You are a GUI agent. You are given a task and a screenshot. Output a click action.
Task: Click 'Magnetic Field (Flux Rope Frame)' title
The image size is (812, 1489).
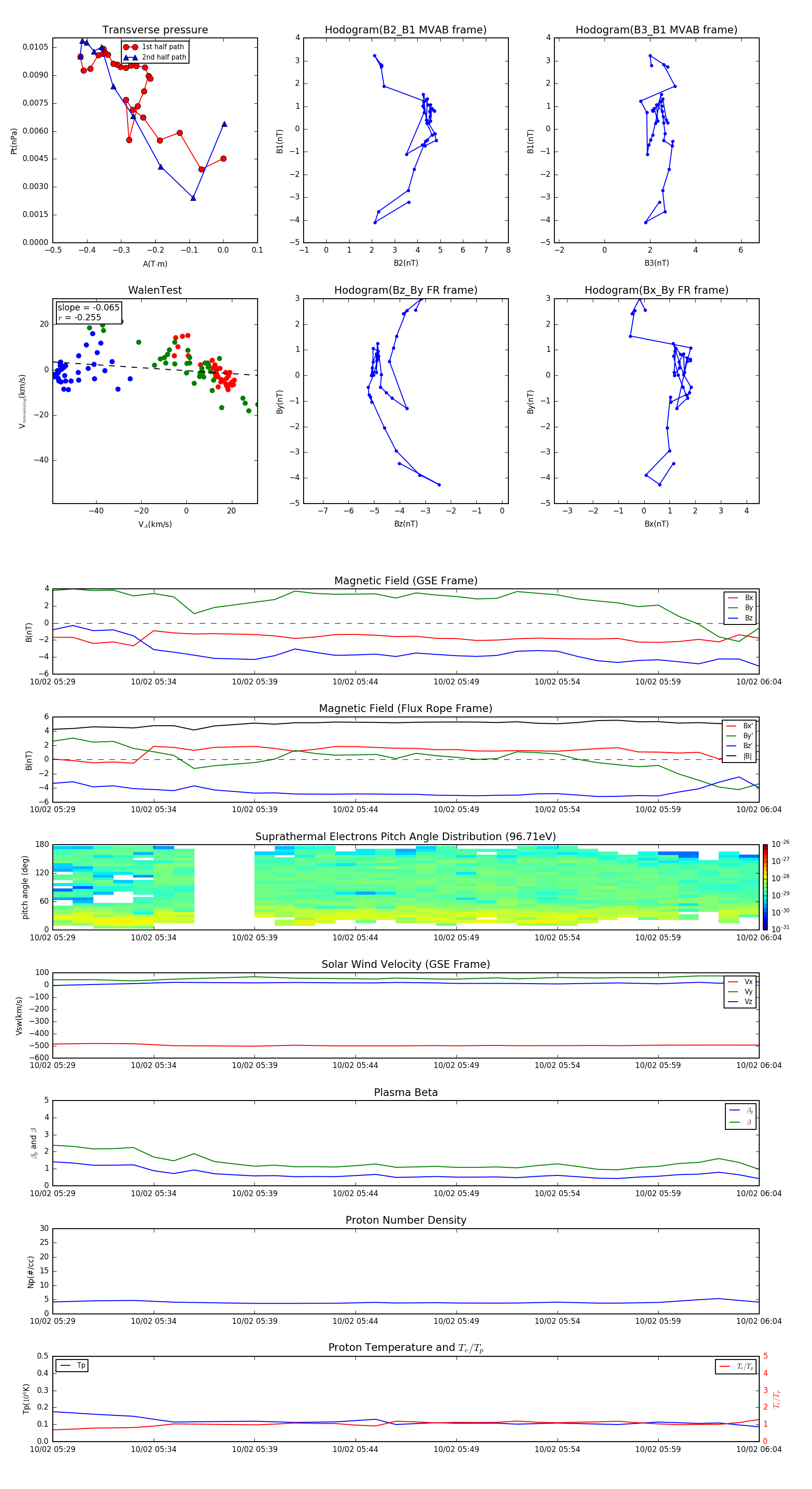coord(406,709)
